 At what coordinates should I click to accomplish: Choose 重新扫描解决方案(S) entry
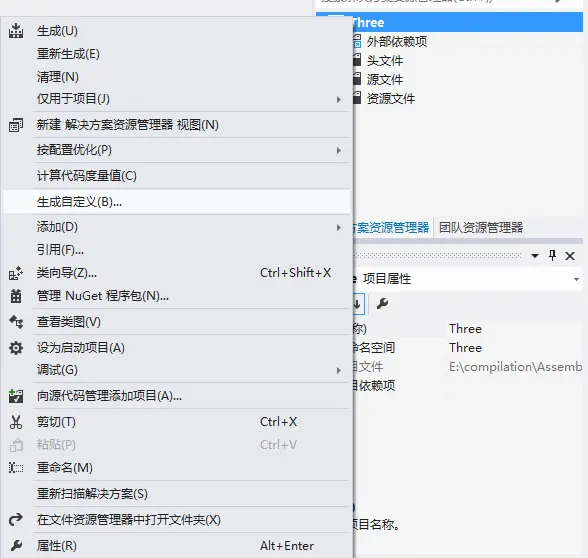(176, 494)
